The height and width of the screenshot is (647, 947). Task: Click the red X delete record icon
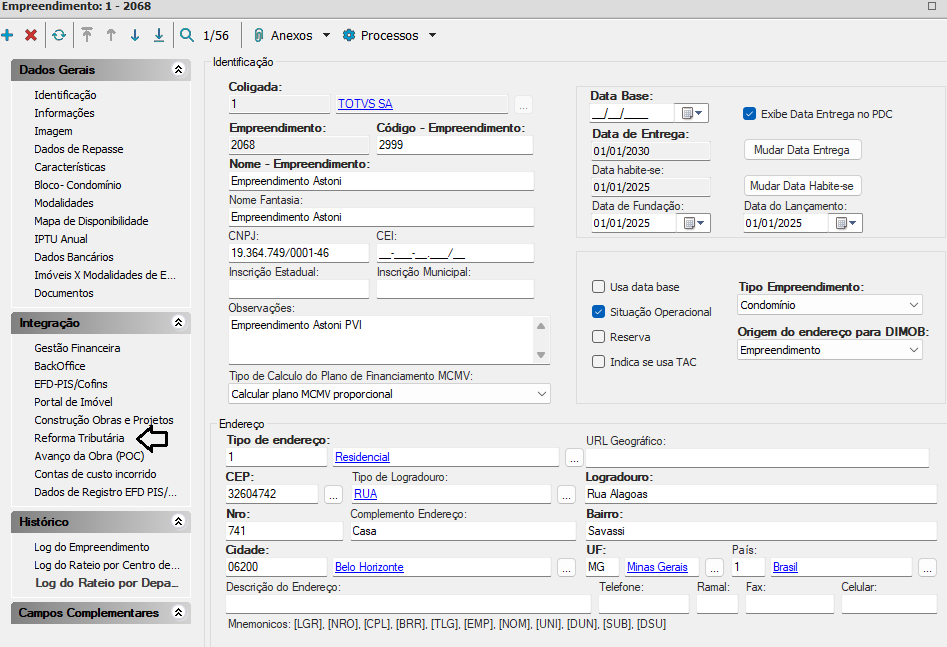[31, 35]
